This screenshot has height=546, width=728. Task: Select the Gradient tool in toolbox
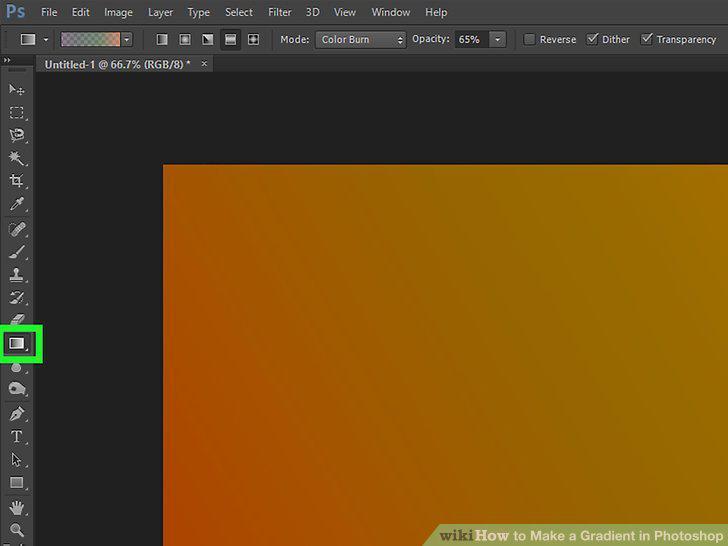pyautogui.click(x=17, y=344)
